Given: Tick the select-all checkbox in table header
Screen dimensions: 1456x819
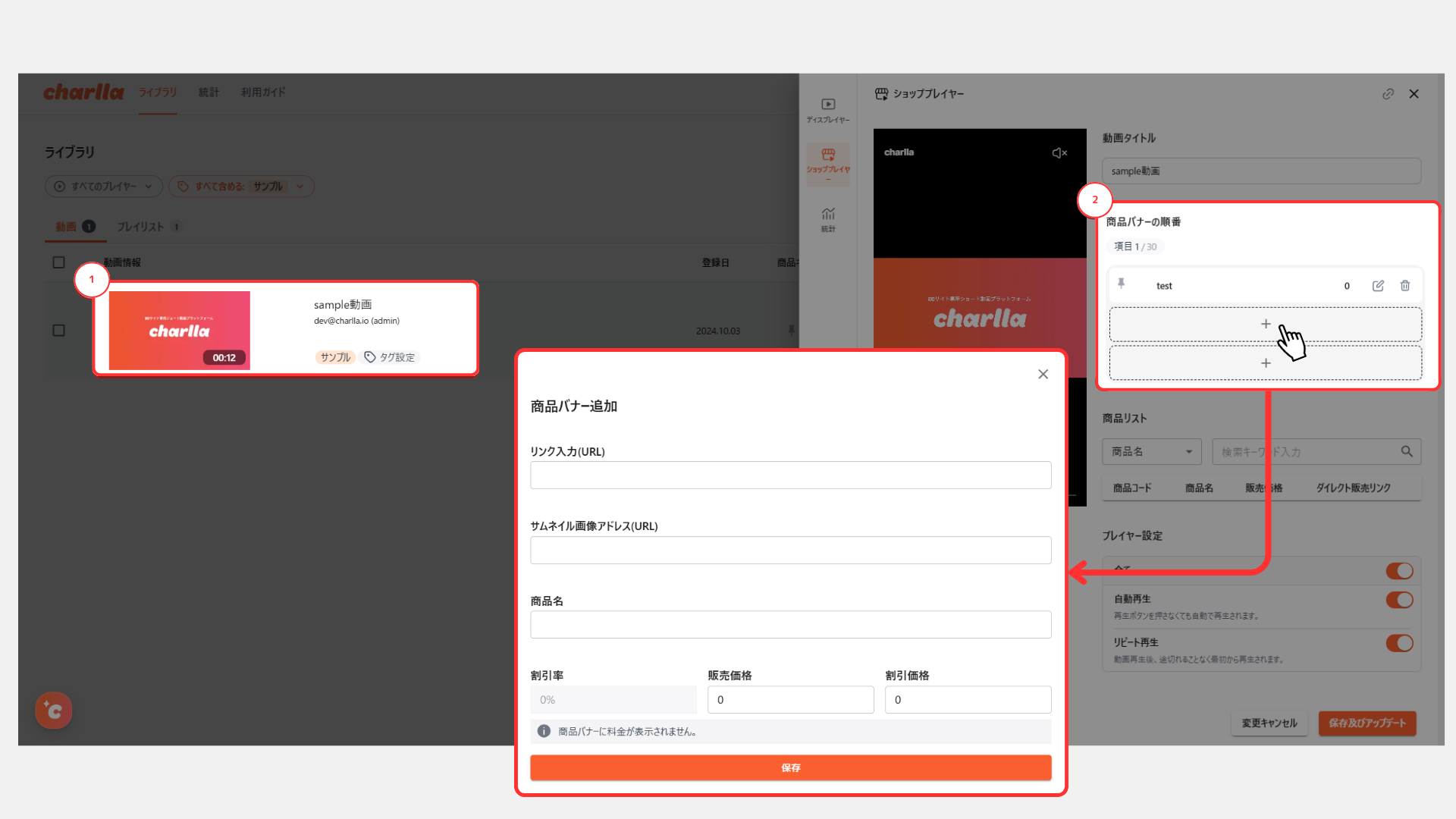Looking at the screenshot, I should (58, 262).
